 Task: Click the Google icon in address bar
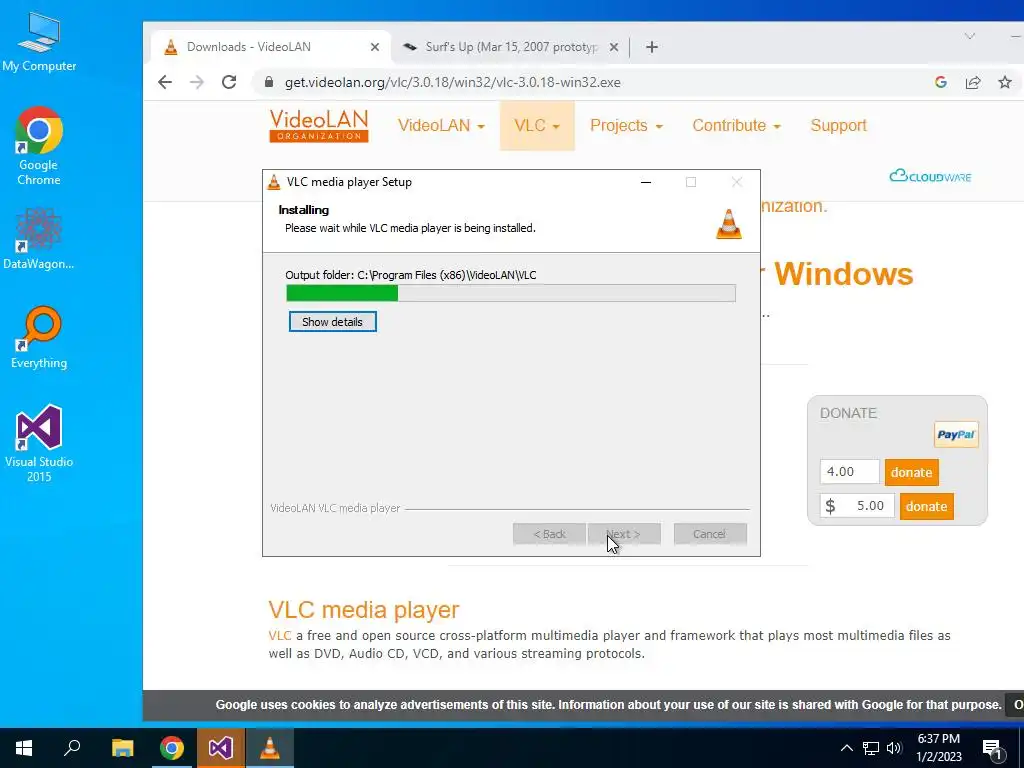940,82
